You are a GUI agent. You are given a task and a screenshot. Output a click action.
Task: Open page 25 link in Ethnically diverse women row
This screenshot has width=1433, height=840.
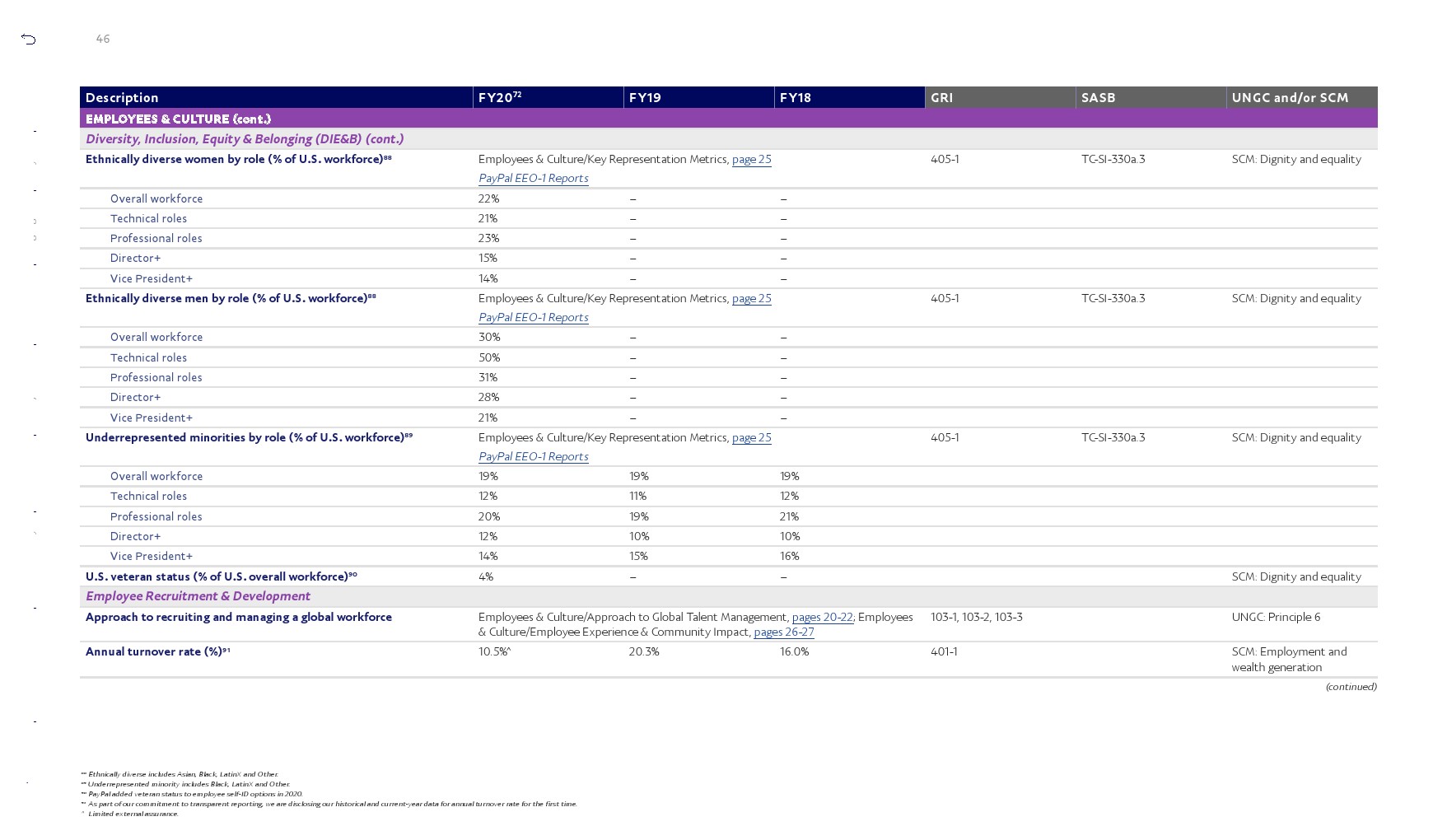click(x=751, y=160)
